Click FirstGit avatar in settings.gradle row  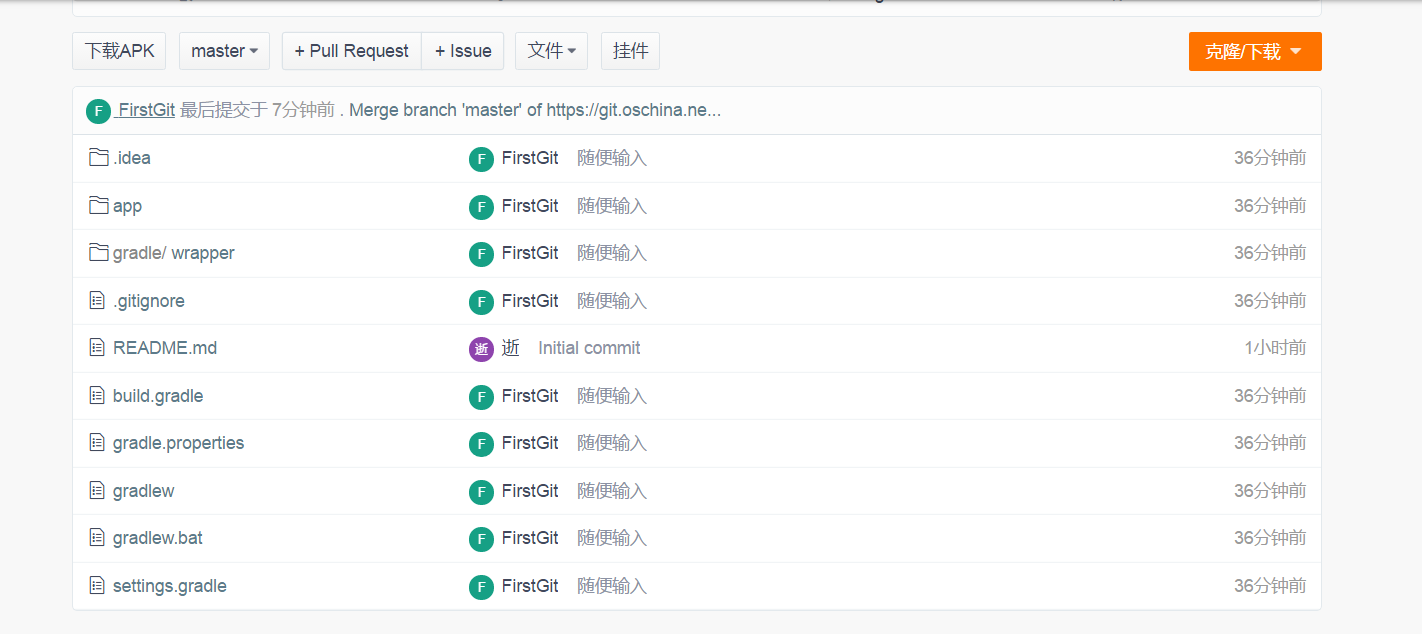481,587
